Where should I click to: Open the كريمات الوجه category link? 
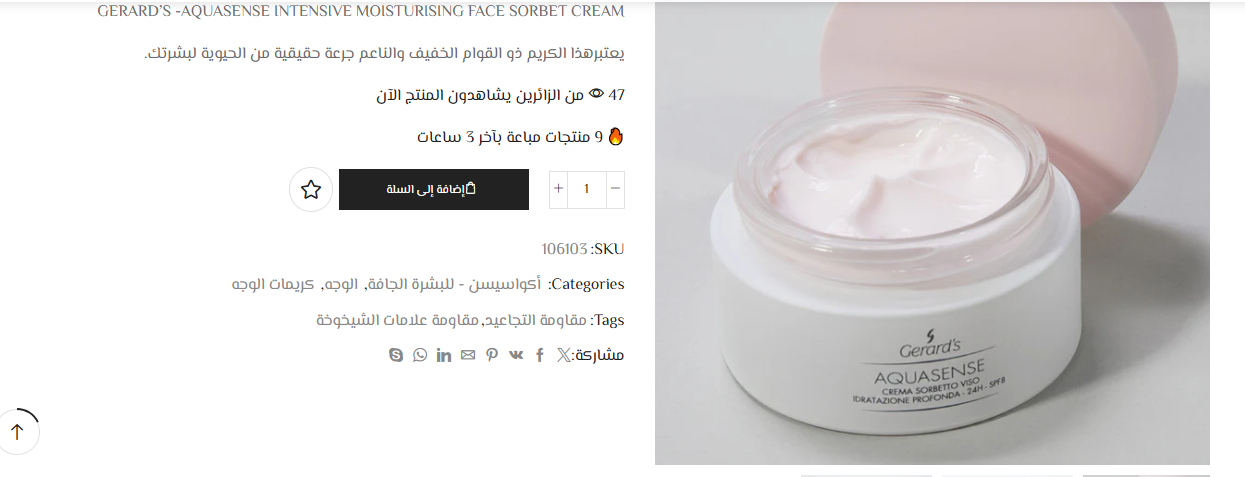[x=273, y=284]
